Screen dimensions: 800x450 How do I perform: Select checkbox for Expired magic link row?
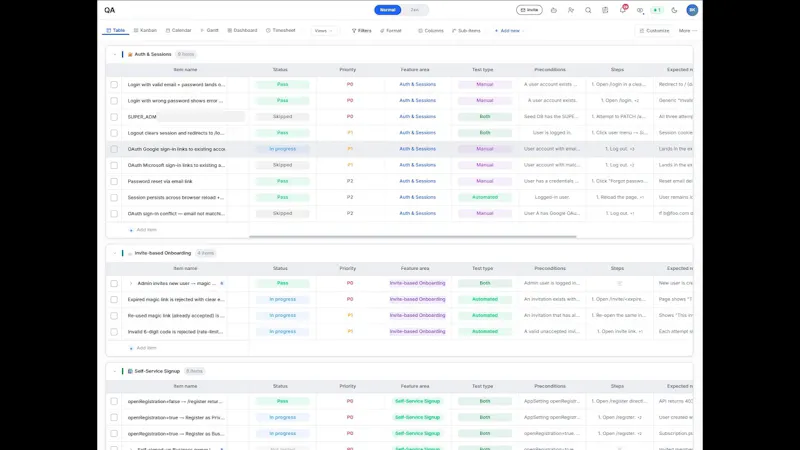(114, 299)
